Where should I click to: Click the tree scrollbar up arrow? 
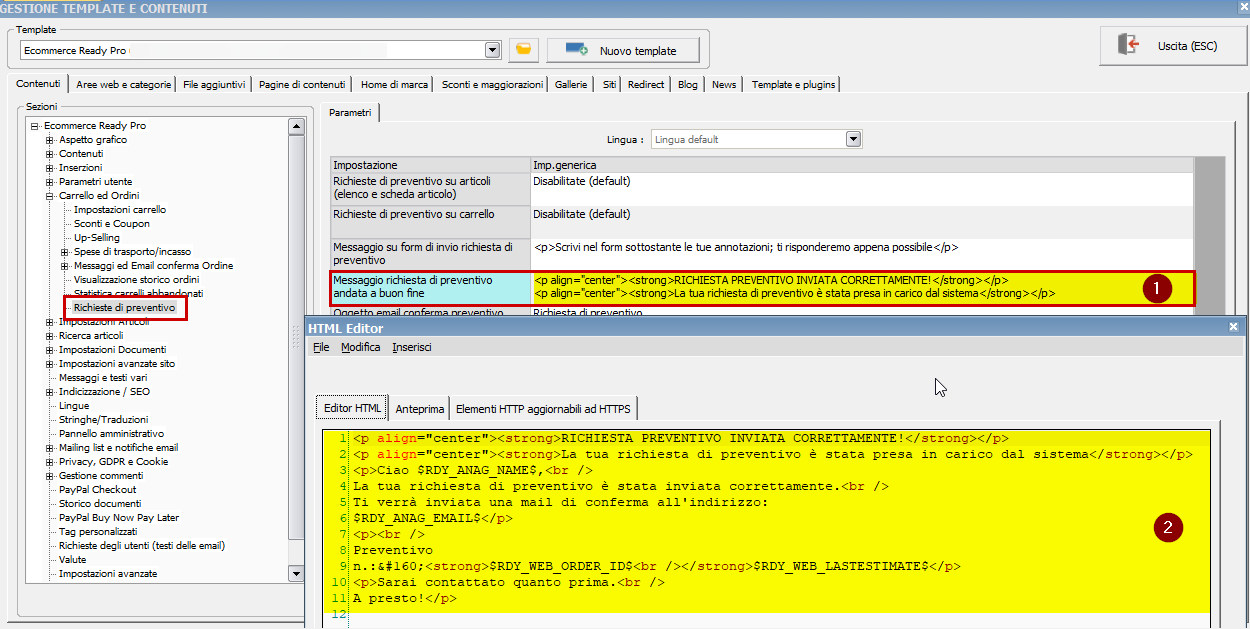coord(296,126)
